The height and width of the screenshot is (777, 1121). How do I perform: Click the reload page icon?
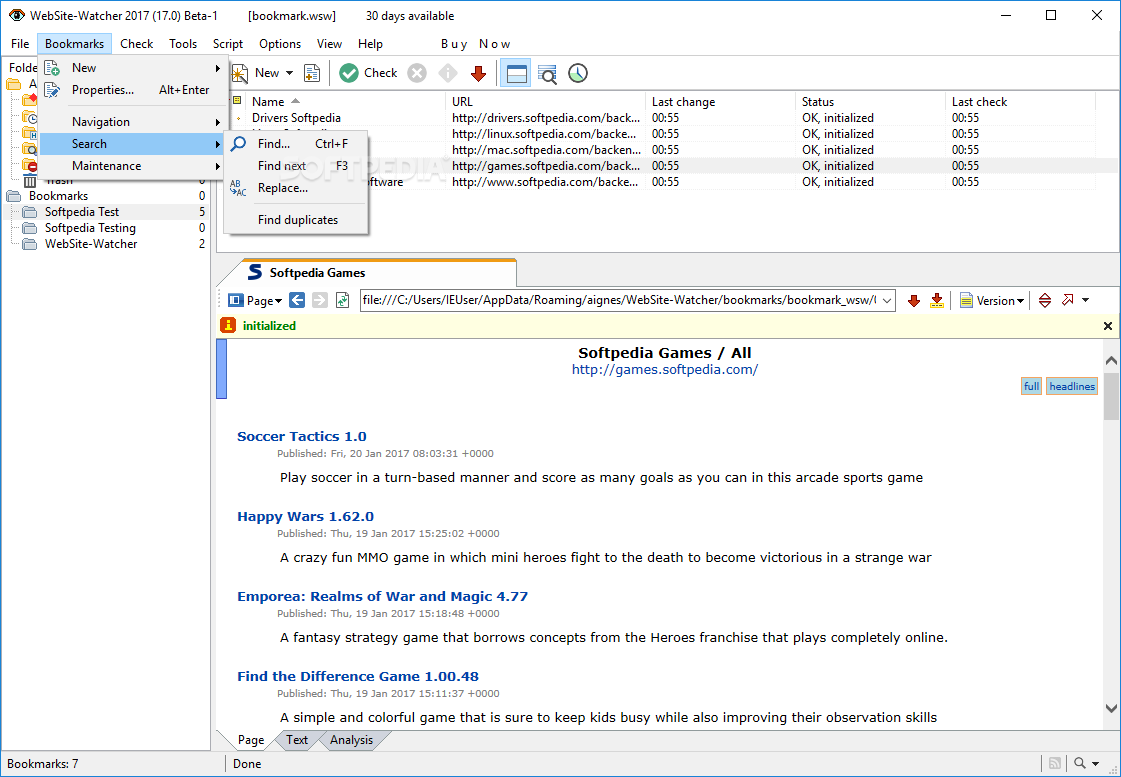[342, 300]
